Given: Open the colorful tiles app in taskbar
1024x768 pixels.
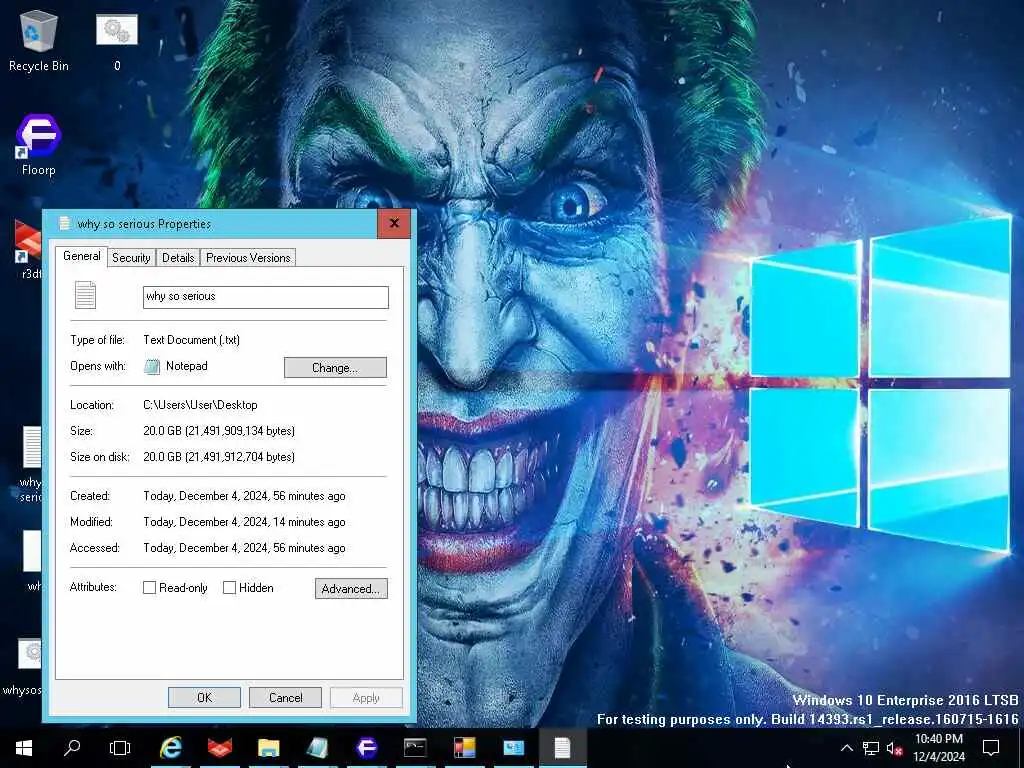Looking at the screenshot, I should click(464, 748).
